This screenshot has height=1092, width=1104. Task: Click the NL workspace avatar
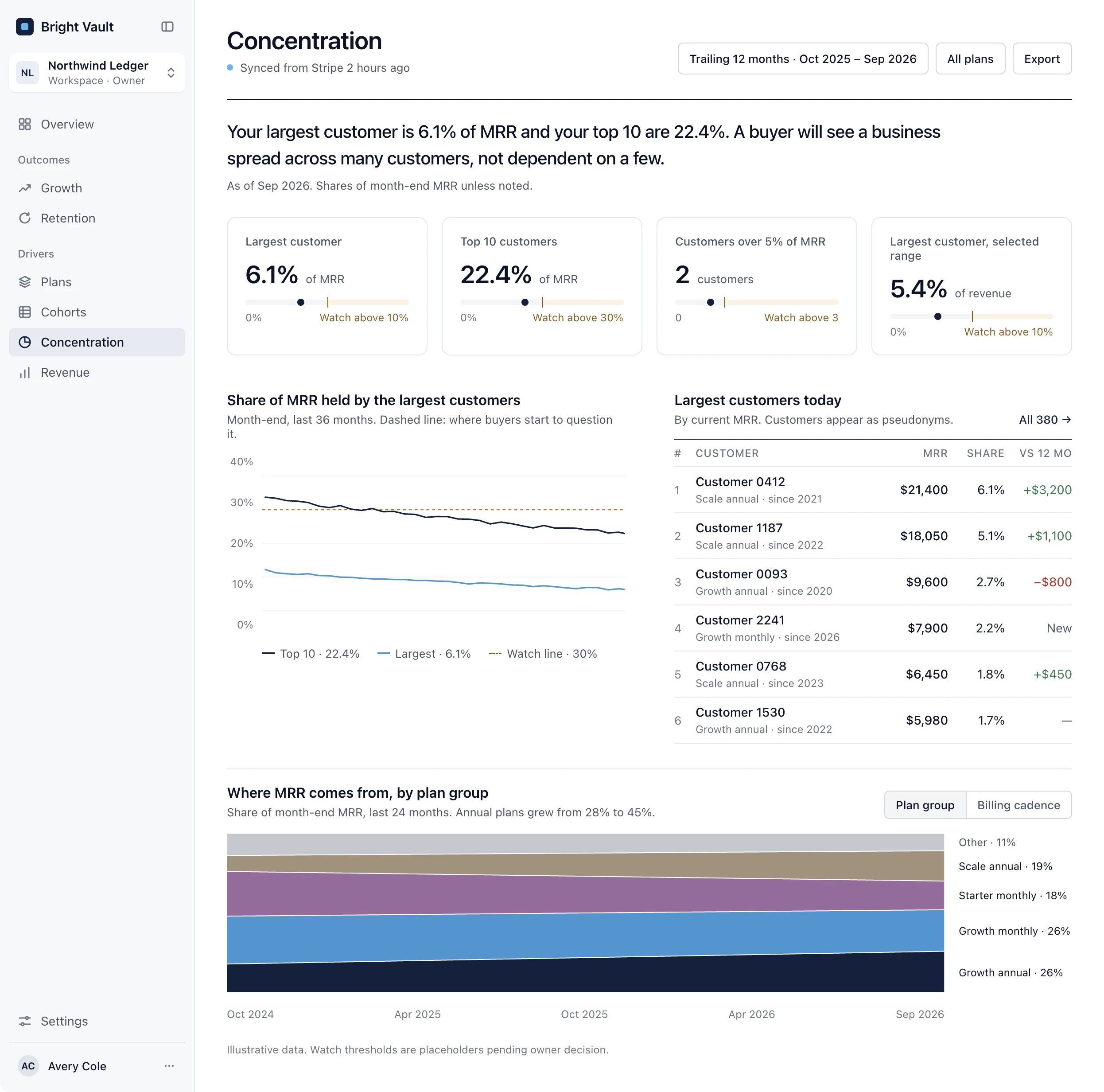click(x=27, y=73)
